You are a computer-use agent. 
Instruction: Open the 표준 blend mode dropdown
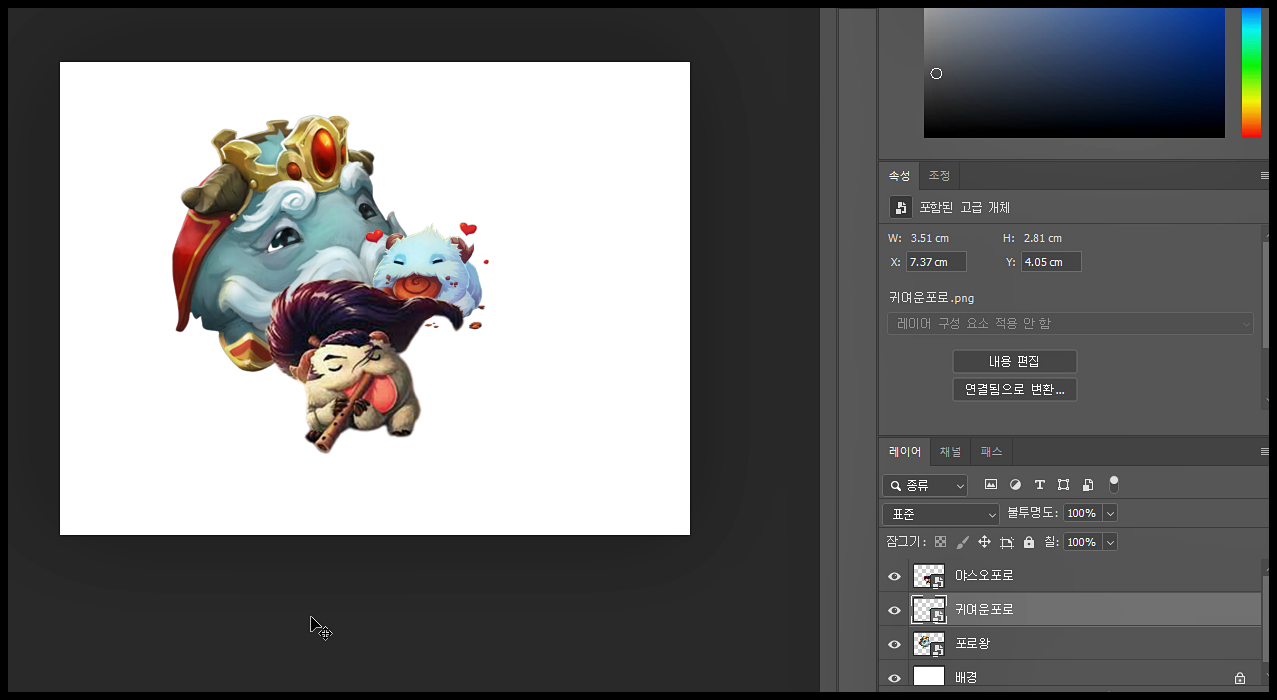click(941, 514)
